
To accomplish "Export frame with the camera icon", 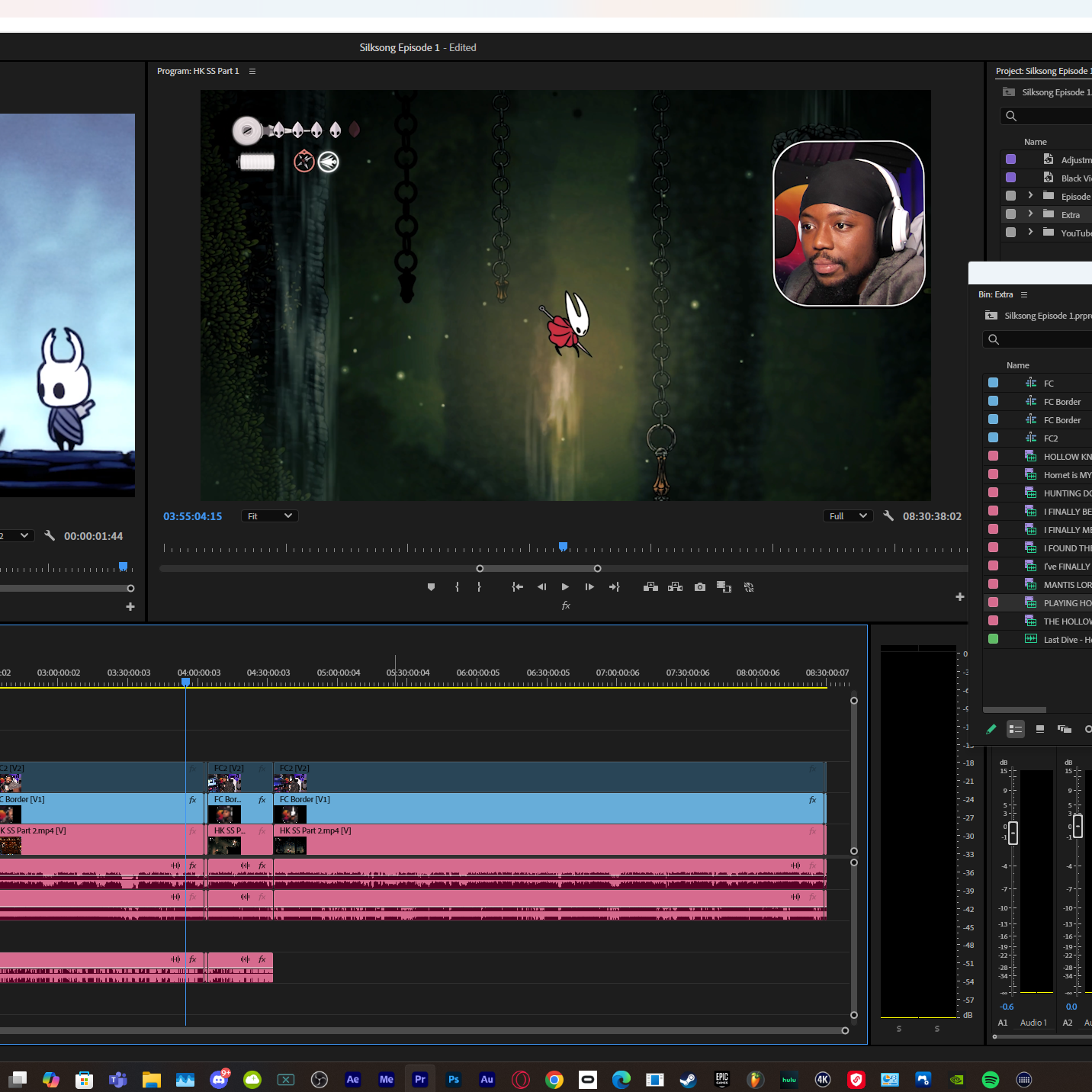I will (700, 587).
